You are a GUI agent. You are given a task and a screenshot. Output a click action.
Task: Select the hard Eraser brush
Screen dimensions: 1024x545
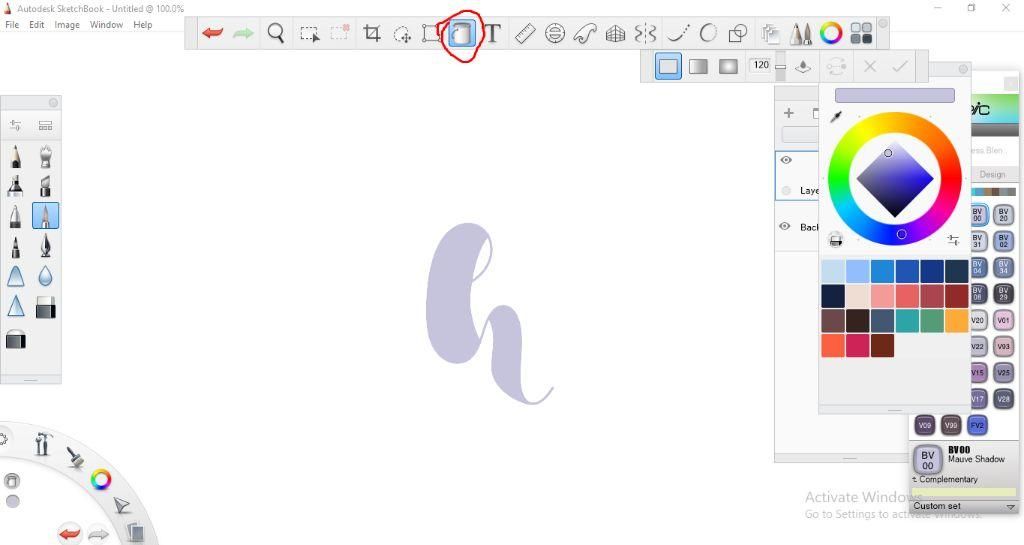click(x=45, y=307)
